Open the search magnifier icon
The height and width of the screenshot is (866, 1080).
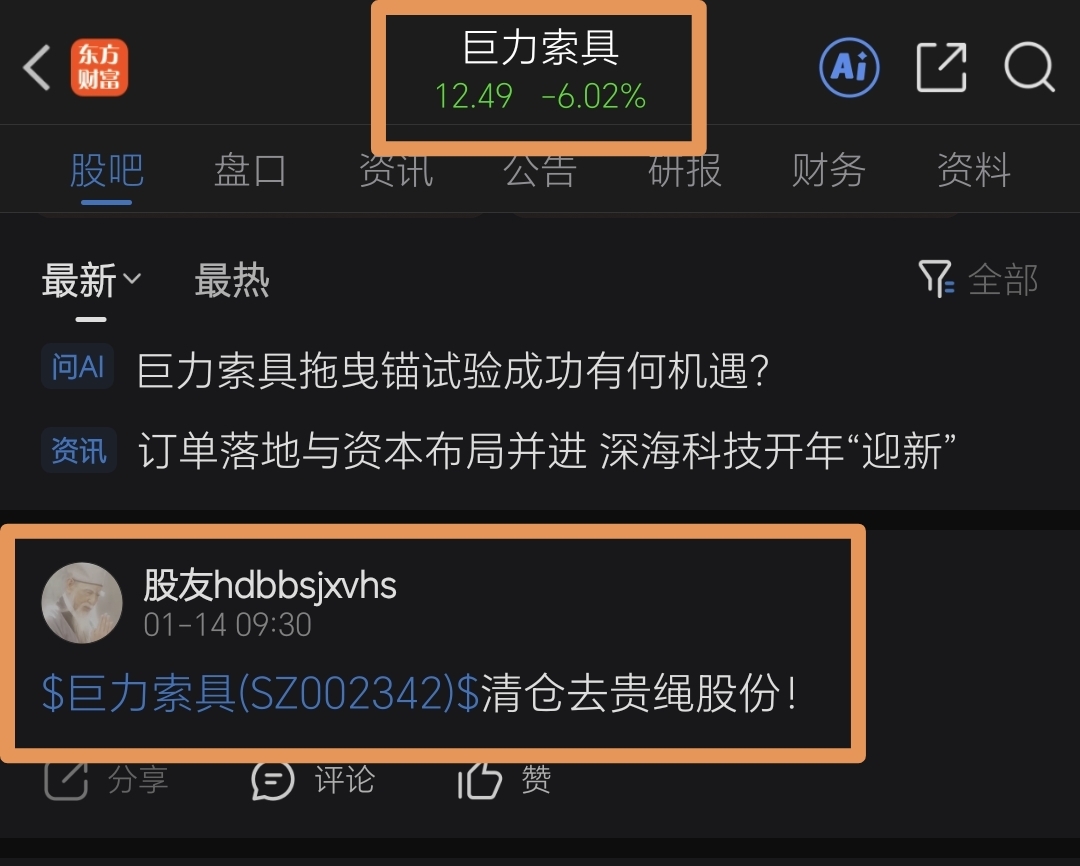(x=1030, y=68)
